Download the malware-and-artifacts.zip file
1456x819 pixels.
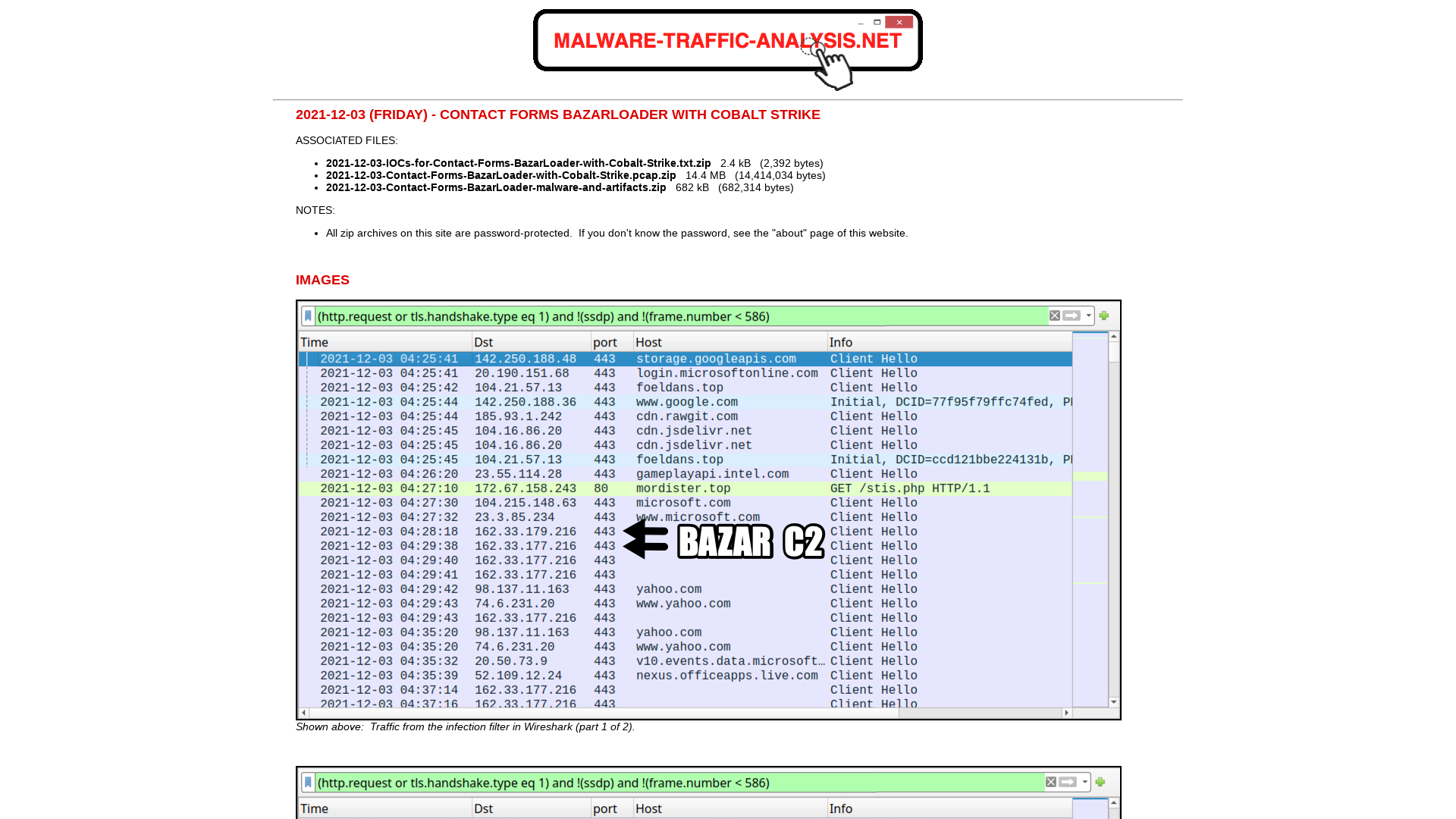(496, 187)
